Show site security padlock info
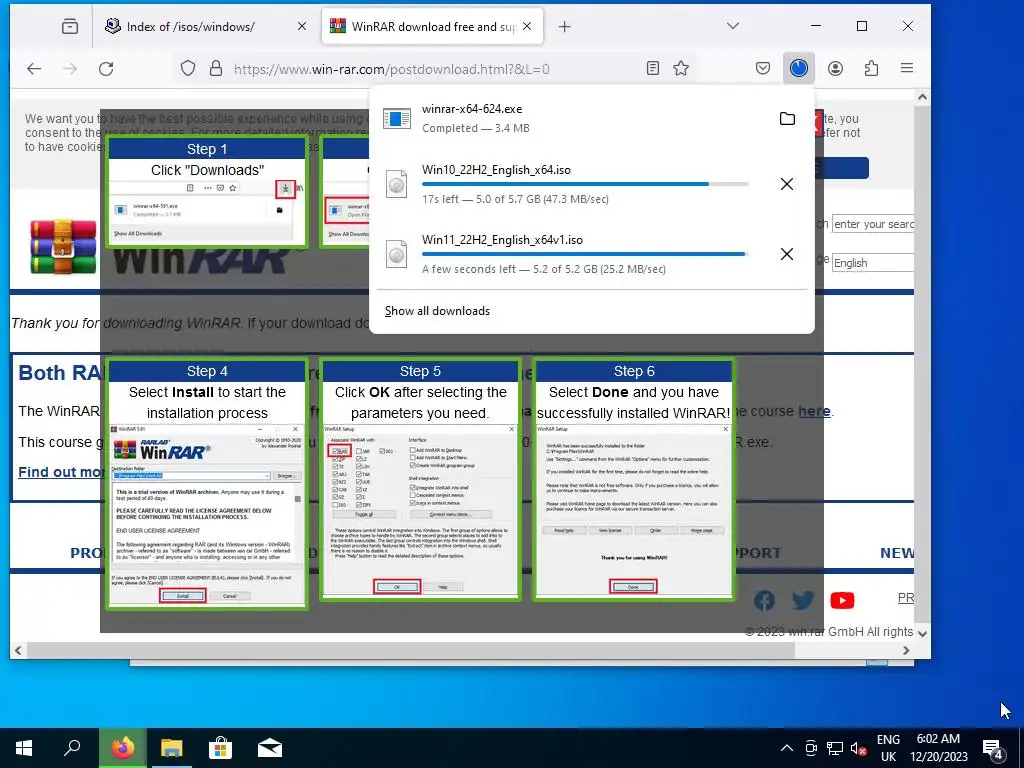Viewport: 1024px width, 768px height. point(216,69)
